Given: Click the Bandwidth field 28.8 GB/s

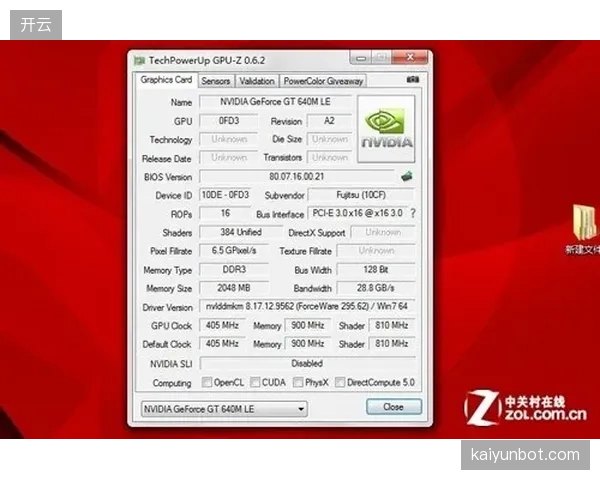Looking at the screenshot, I should [x=375, y=288].
